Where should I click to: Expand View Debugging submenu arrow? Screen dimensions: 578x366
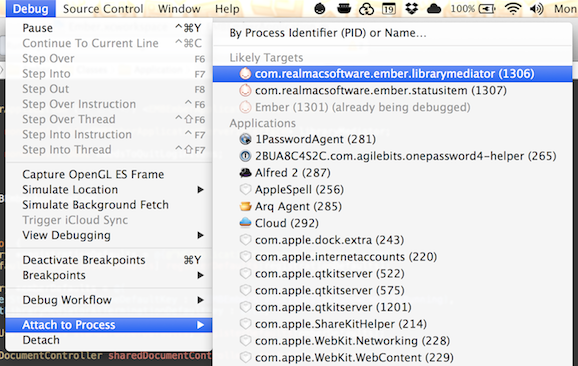coord(200,235)
